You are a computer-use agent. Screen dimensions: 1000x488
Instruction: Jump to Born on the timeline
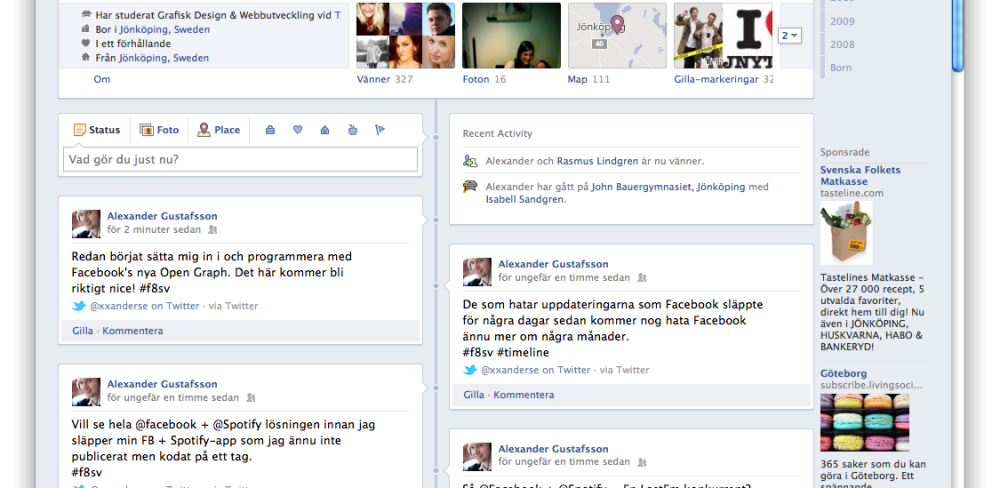841,67
